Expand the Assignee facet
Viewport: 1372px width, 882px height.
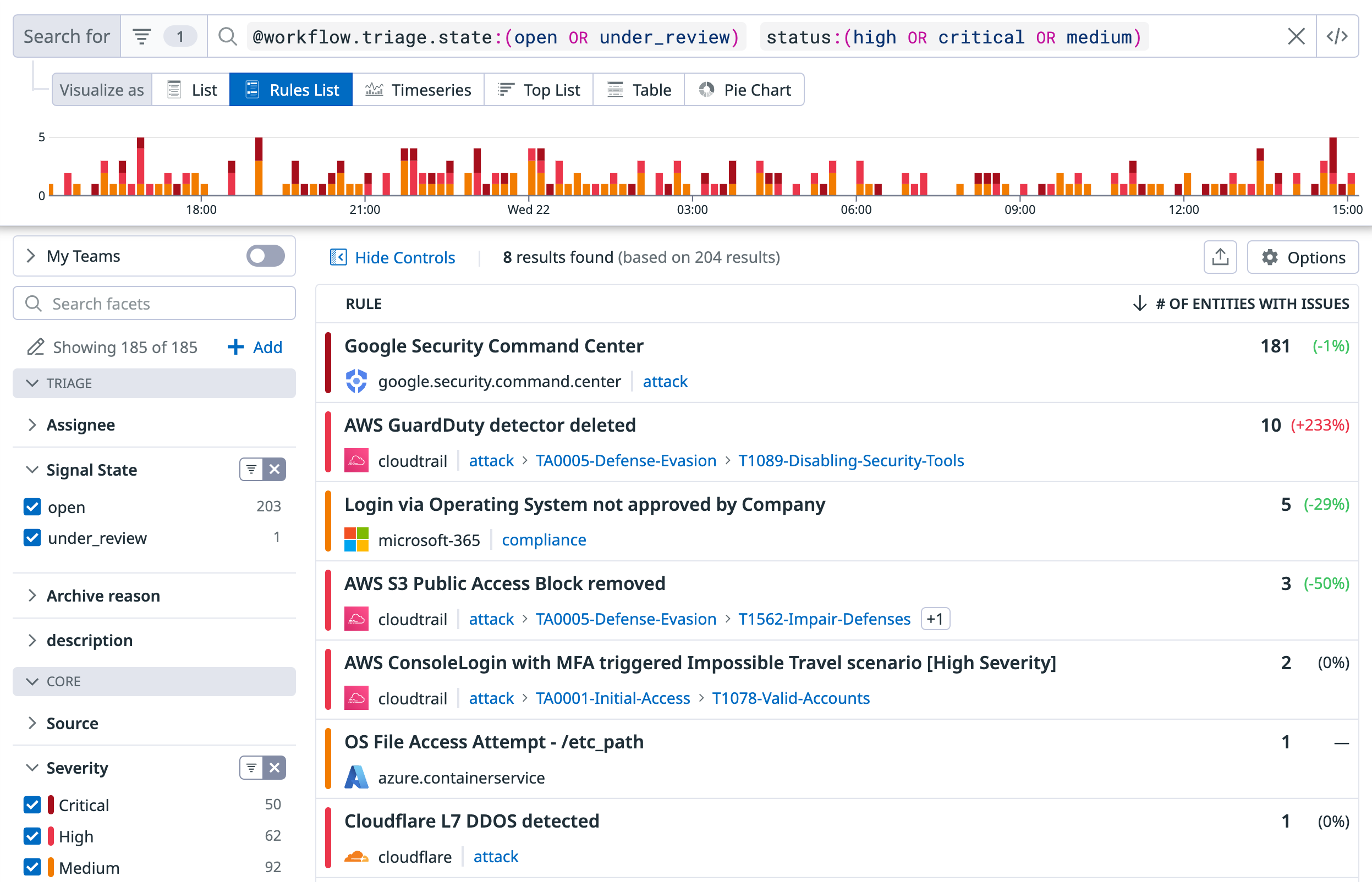point(32,425)
